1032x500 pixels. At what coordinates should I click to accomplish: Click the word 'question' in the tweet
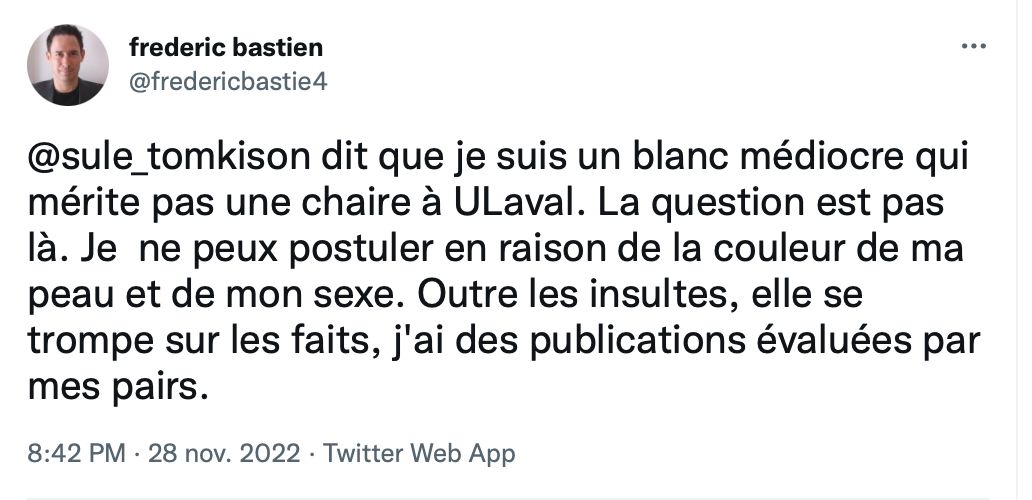click(x=731, y=205)
